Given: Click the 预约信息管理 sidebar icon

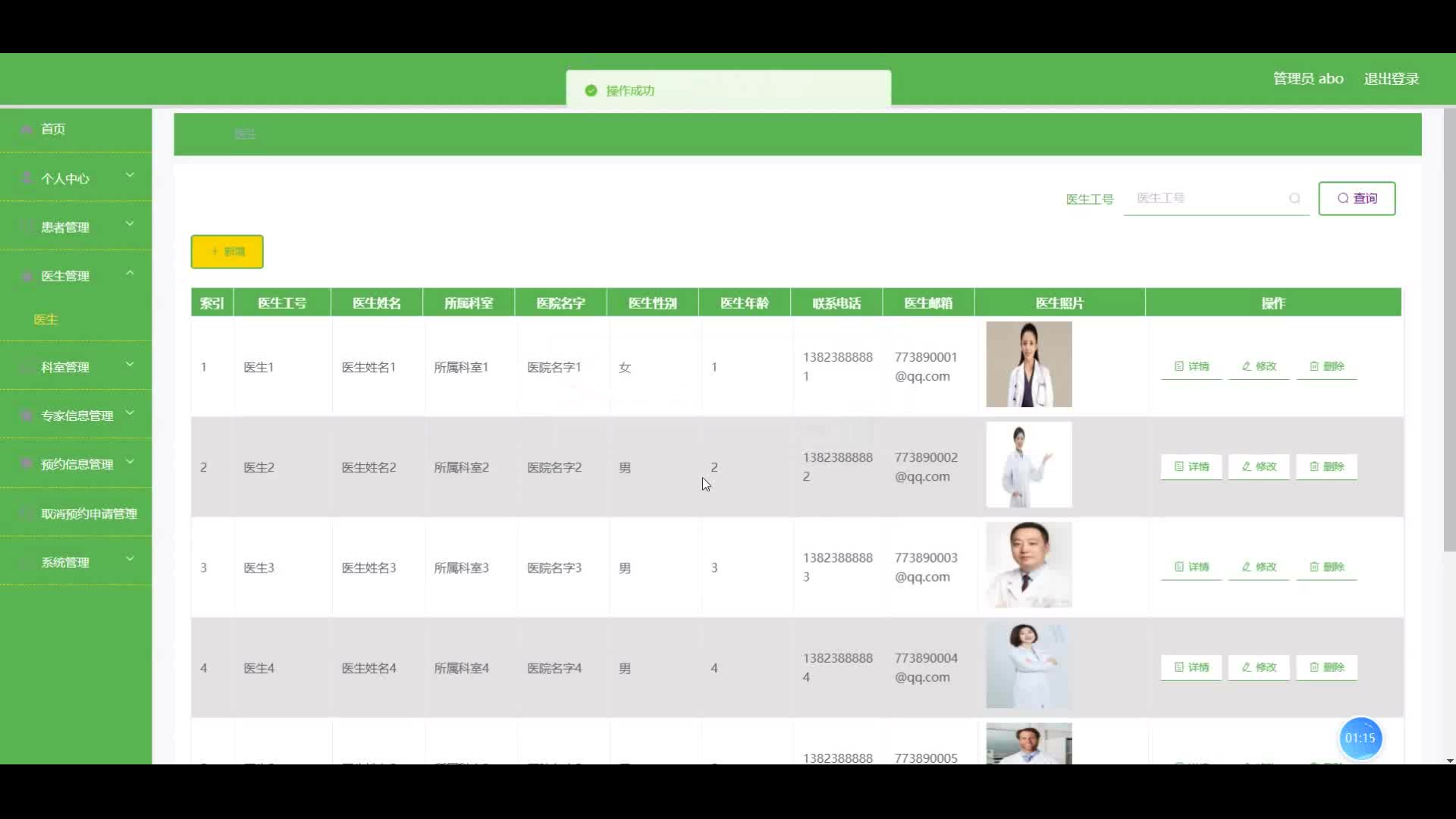Looking at the screenshot, I should pos(27,464).
